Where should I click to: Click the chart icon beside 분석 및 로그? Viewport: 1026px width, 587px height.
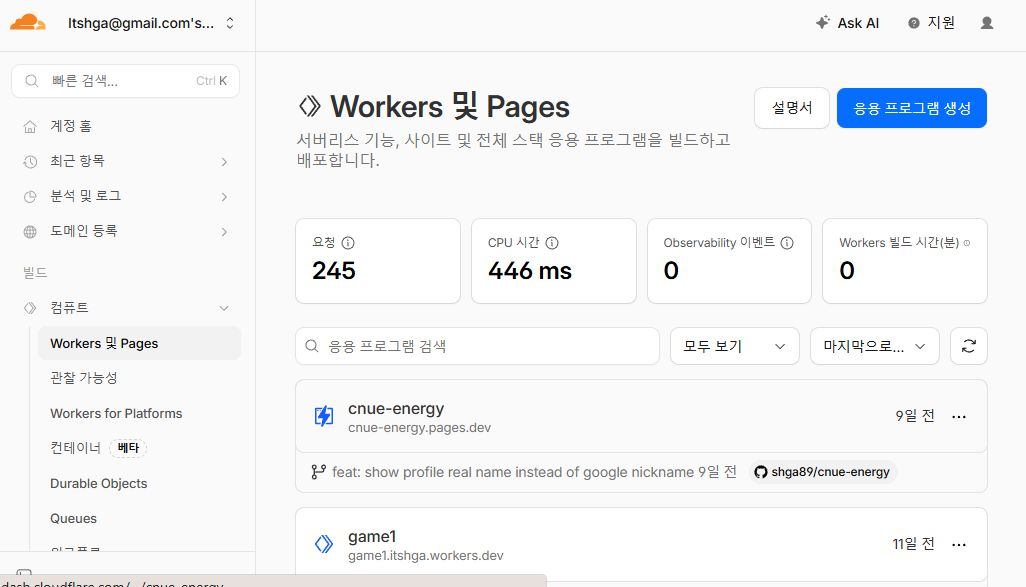(30, 197)
